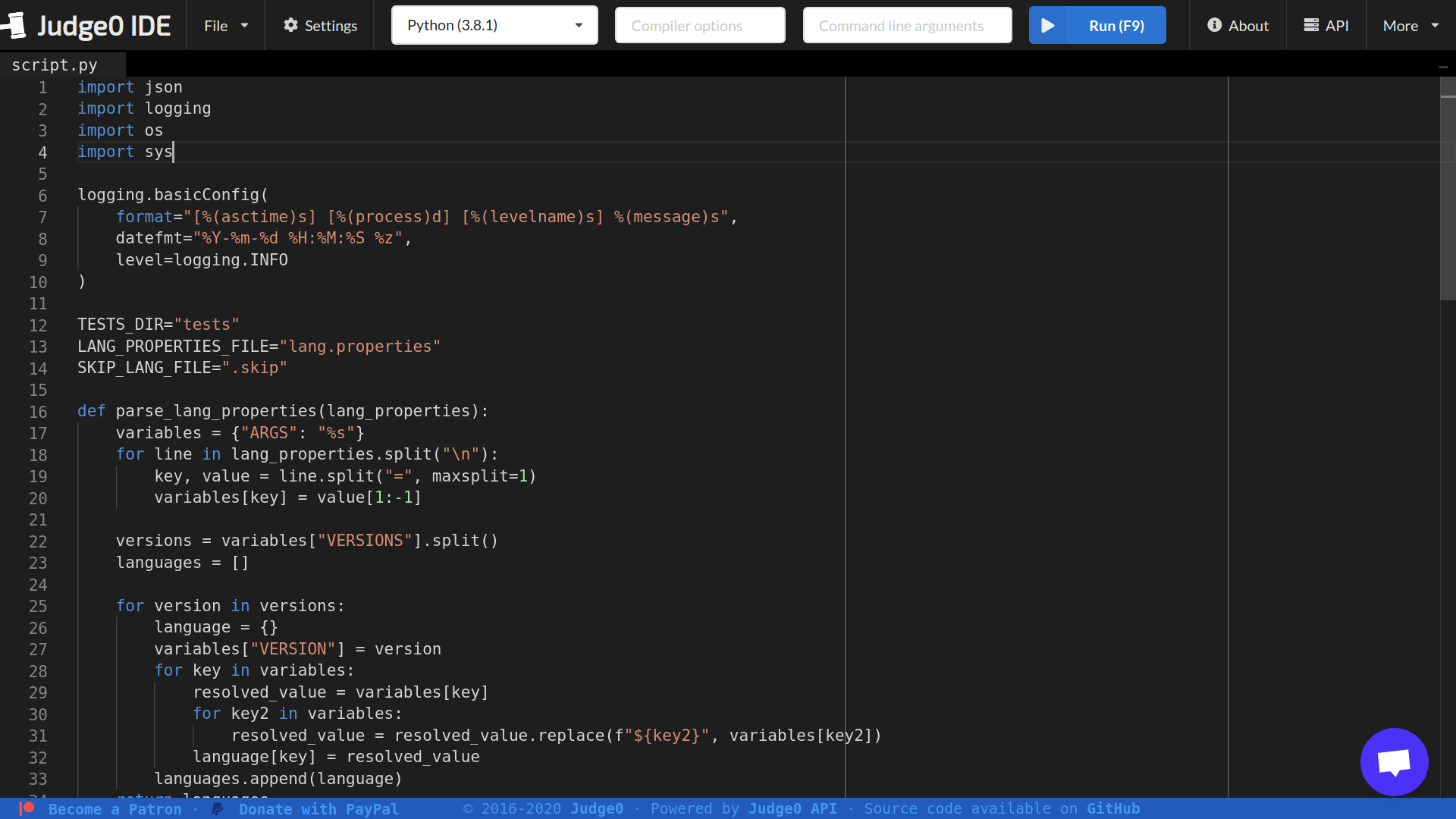Open the File dropdown arrow

click(x=243, y=25)
